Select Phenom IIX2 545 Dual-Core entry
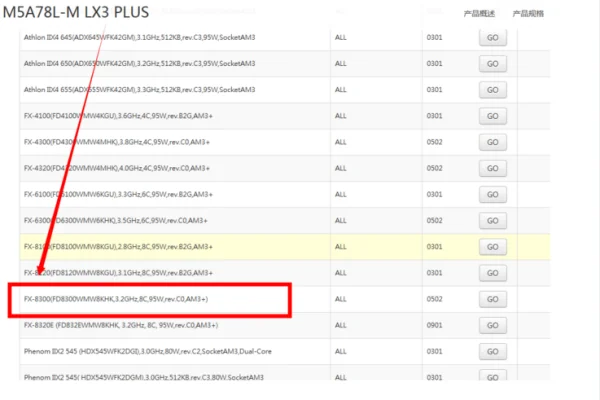 tap(148, 351)
